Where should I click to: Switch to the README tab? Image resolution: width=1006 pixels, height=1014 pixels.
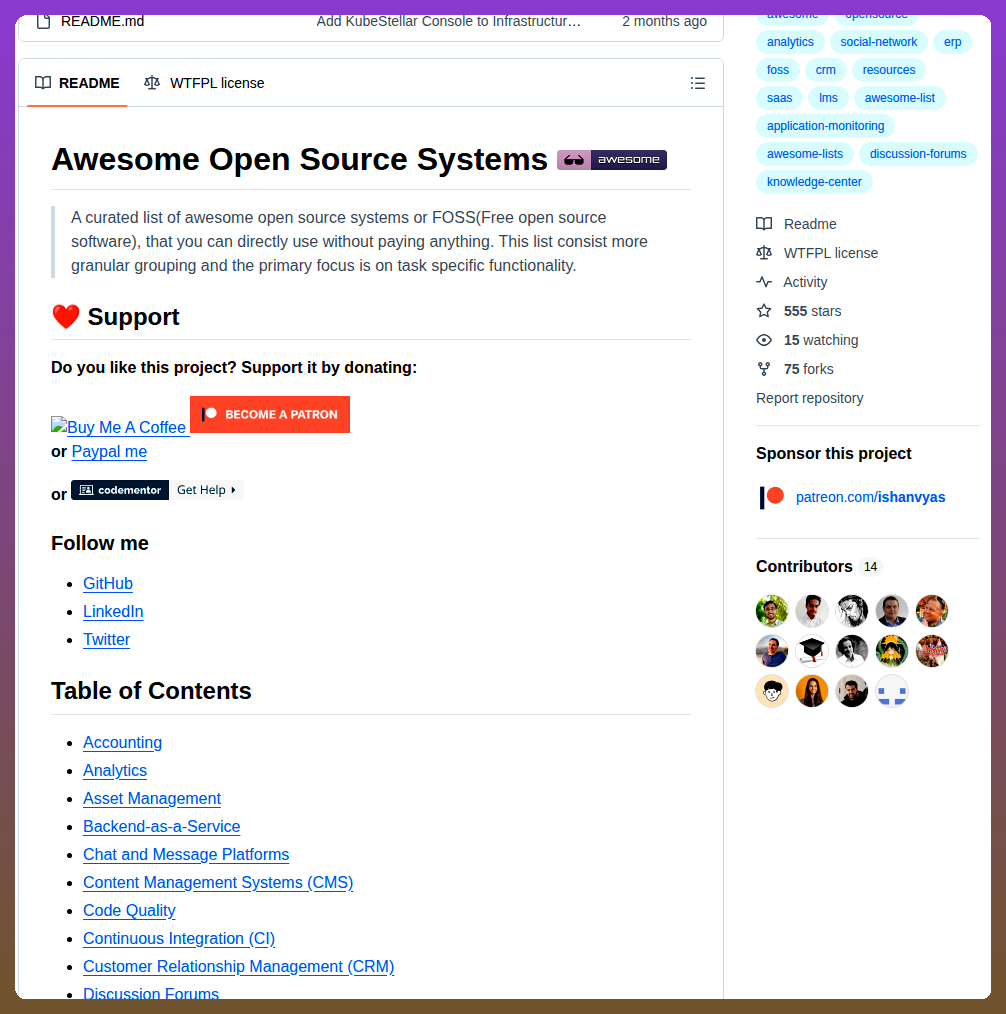[77, 83]
